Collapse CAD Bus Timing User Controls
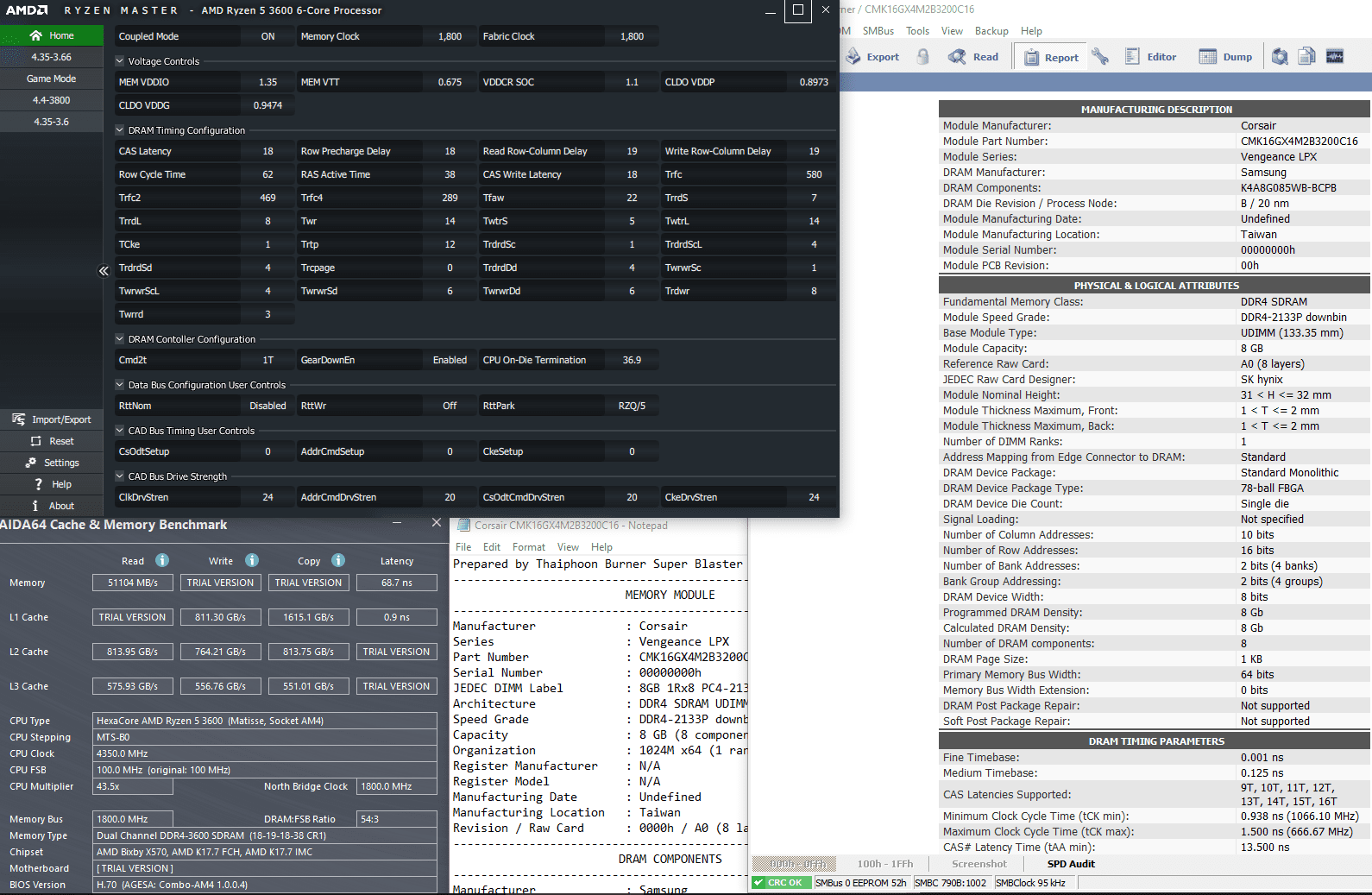Image resolution: width=1372 pixels, height=895 pixels. coord(120,431)
